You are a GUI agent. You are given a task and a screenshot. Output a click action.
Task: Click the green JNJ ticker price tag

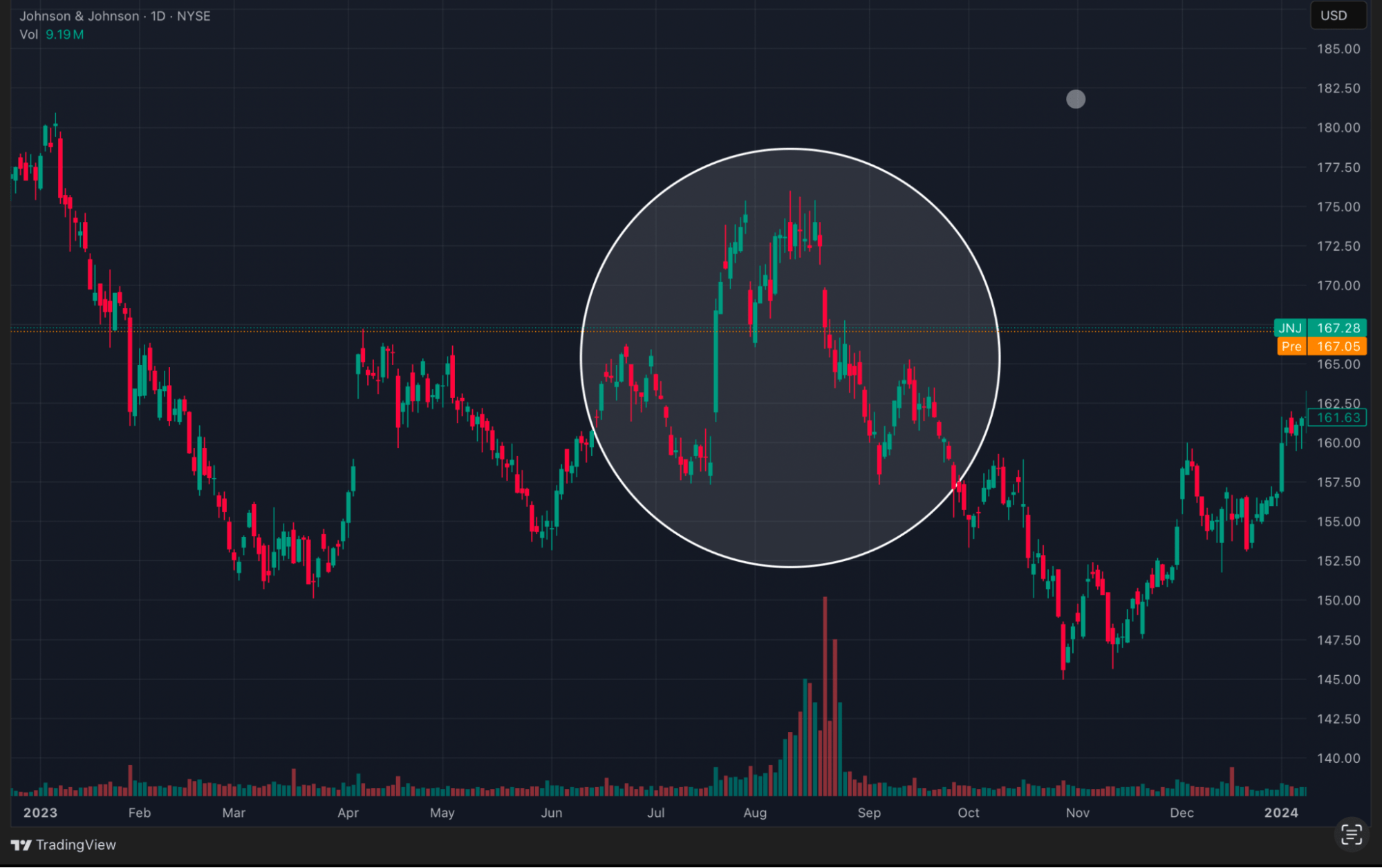pos(1320,328)
